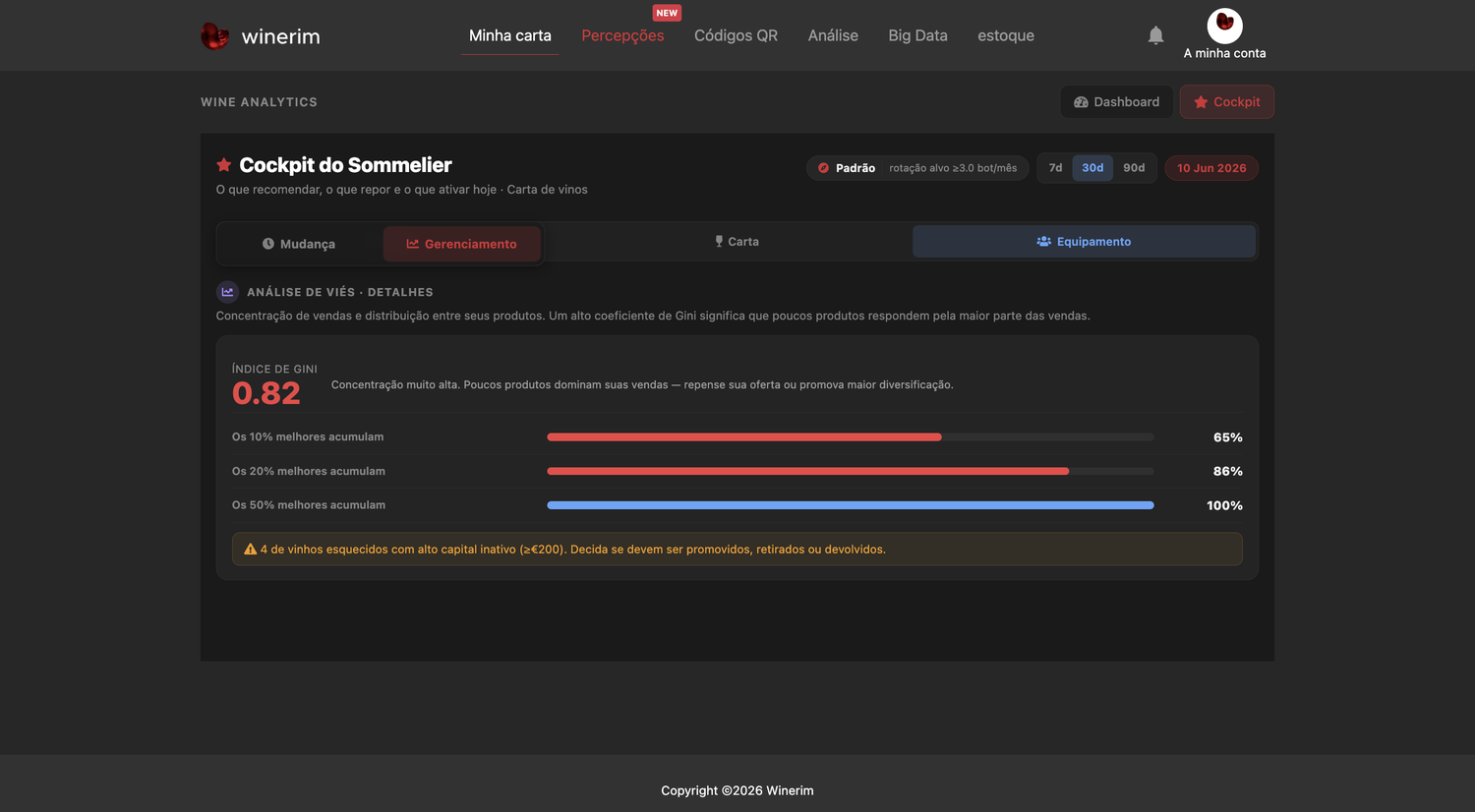Image resolution: width=1475 pixels, height=812 pixels.
Task: Click the Padrão mode red circle icon
Action: (x=823, y=168)
